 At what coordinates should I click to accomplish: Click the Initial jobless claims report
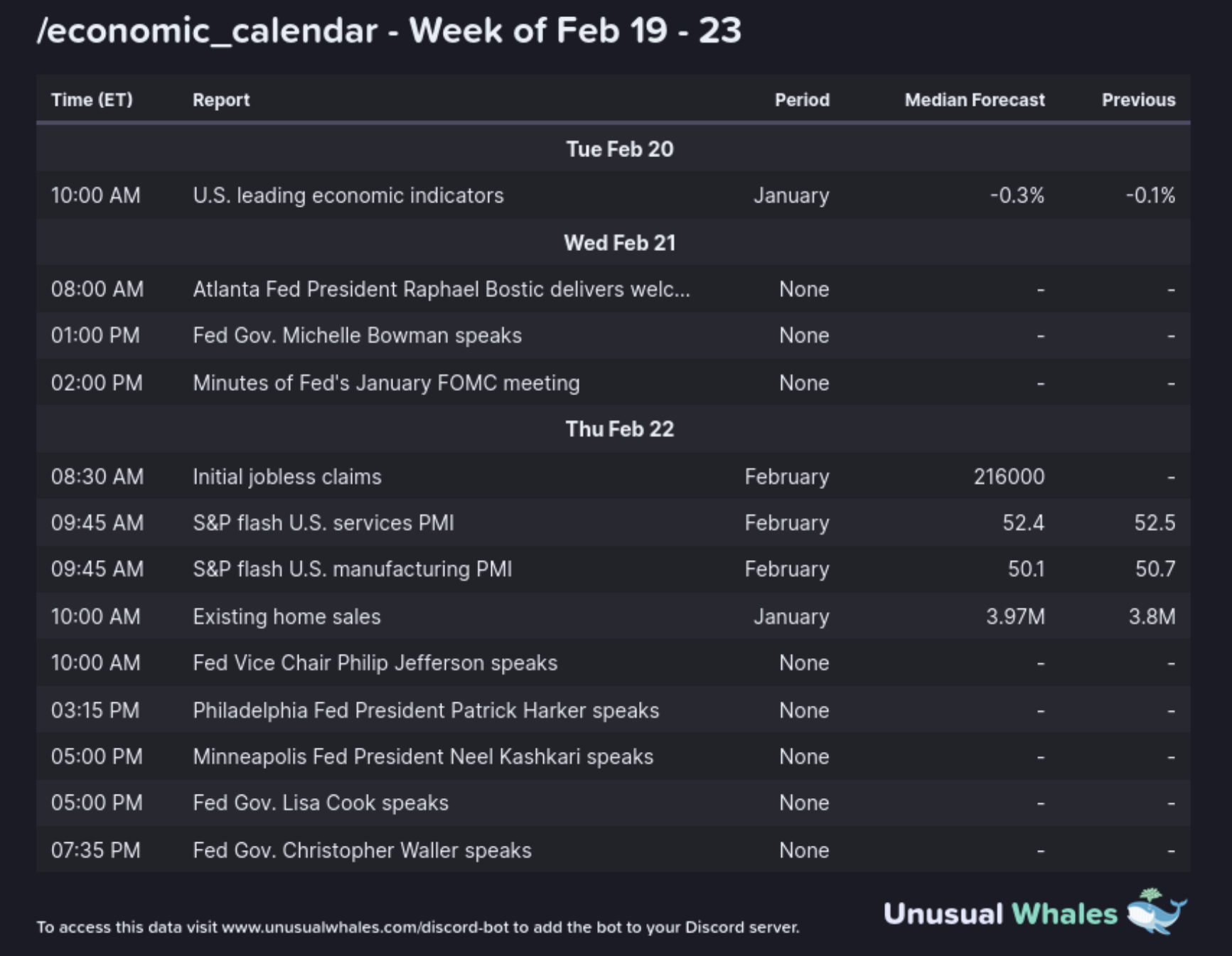(287, 476)
